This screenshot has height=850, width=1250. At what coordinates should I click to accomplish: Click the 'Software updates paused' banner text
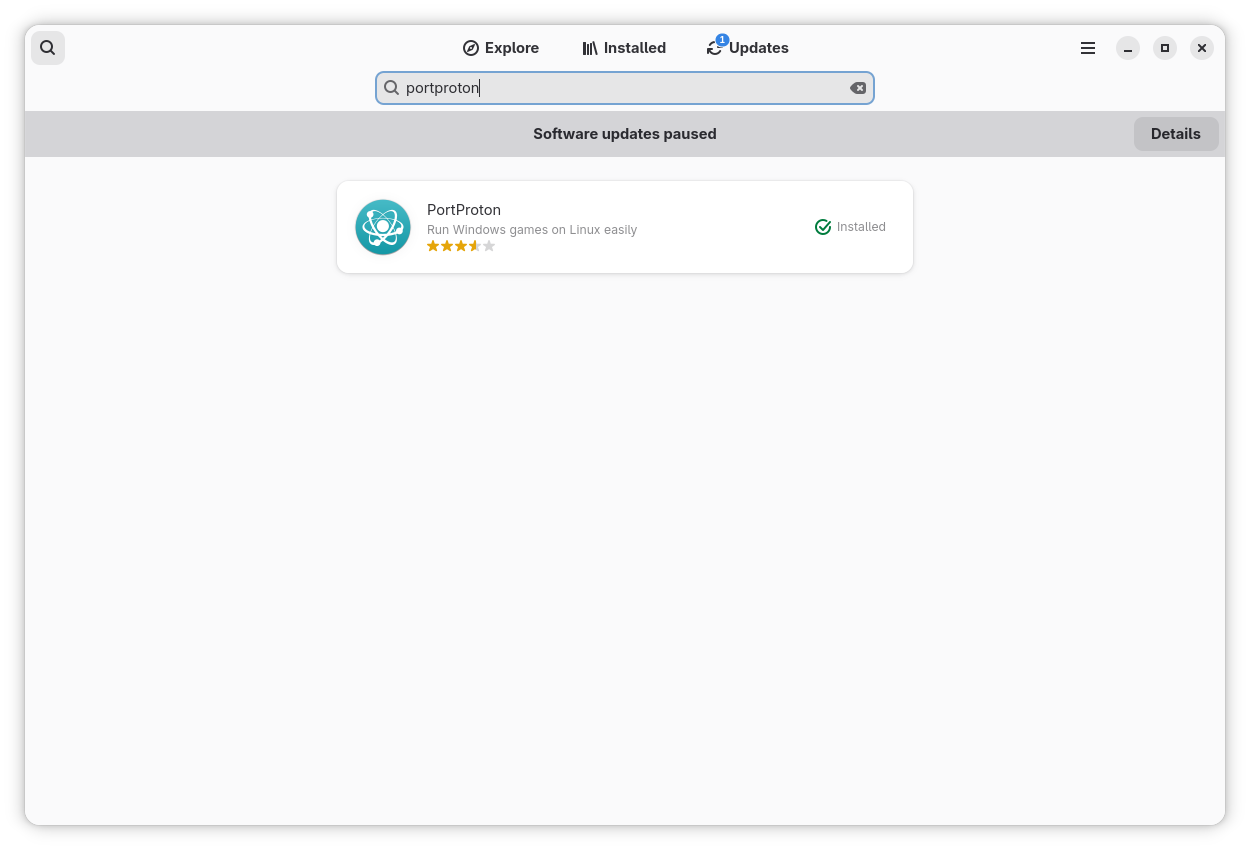[x=625, y=134]
